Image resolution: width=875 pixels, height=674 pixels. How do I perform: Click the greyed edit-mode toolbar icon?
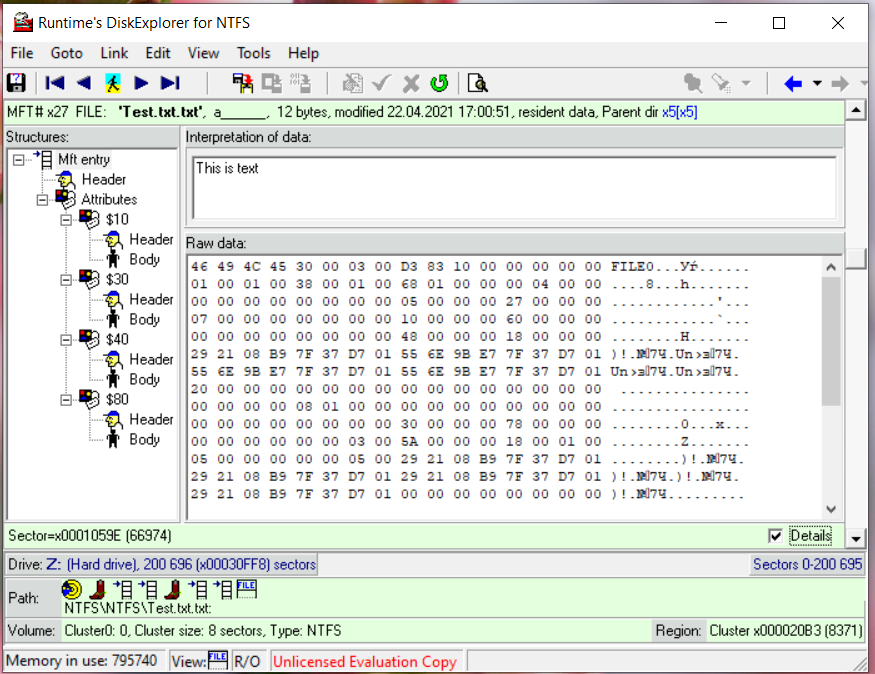point(353,83)
